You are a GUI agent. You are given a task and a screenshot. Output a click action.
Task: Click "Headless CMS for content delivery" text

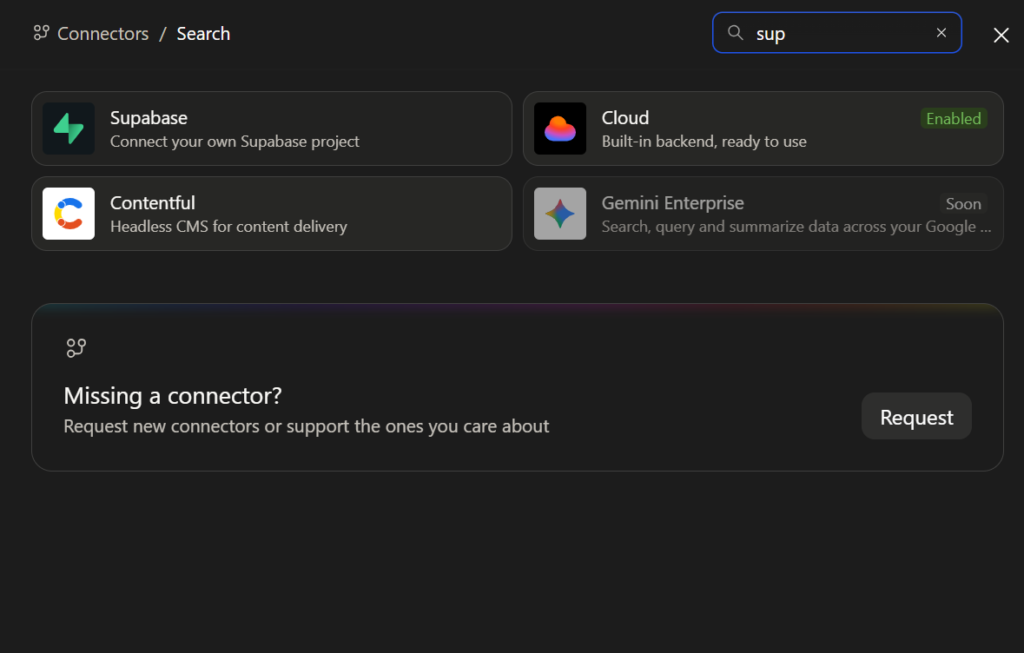click(x=229, y=227)
